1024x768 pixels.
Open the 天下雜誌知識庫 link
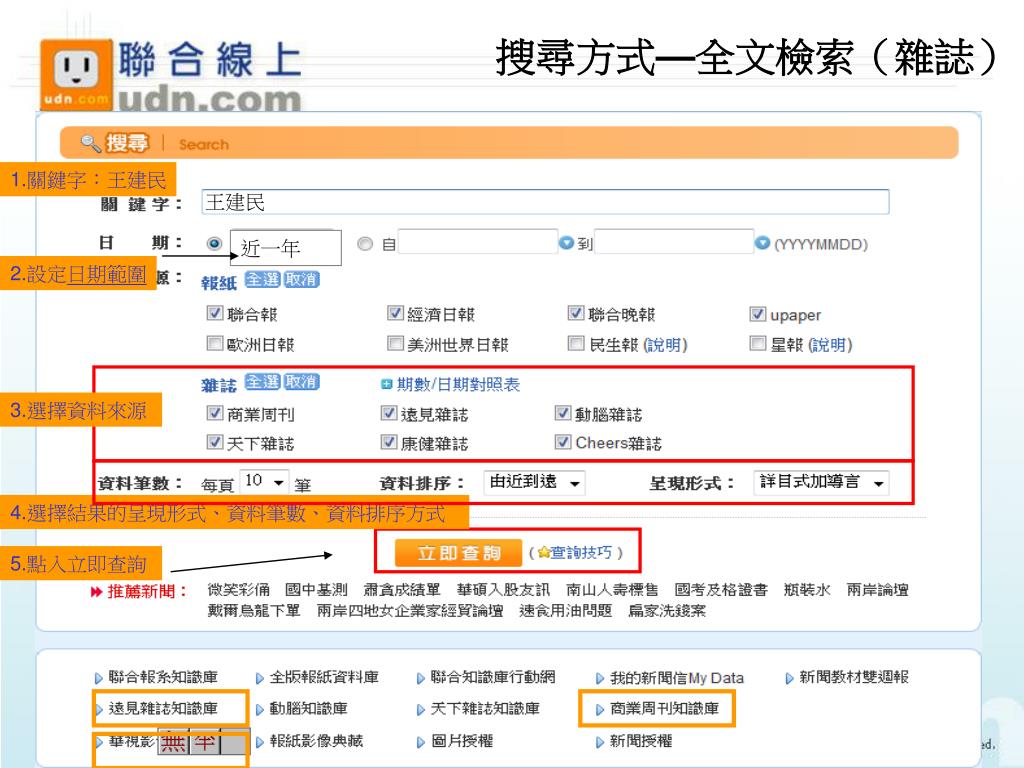point(485,709)
